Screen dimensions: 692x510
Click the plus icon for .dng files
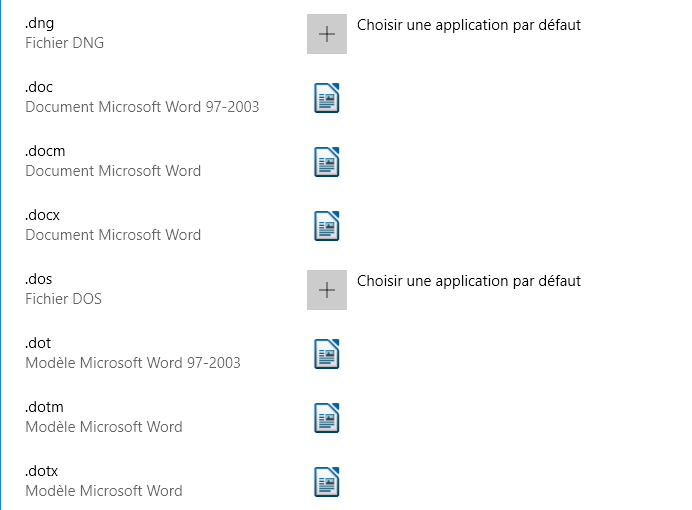(x=327, y=34)
